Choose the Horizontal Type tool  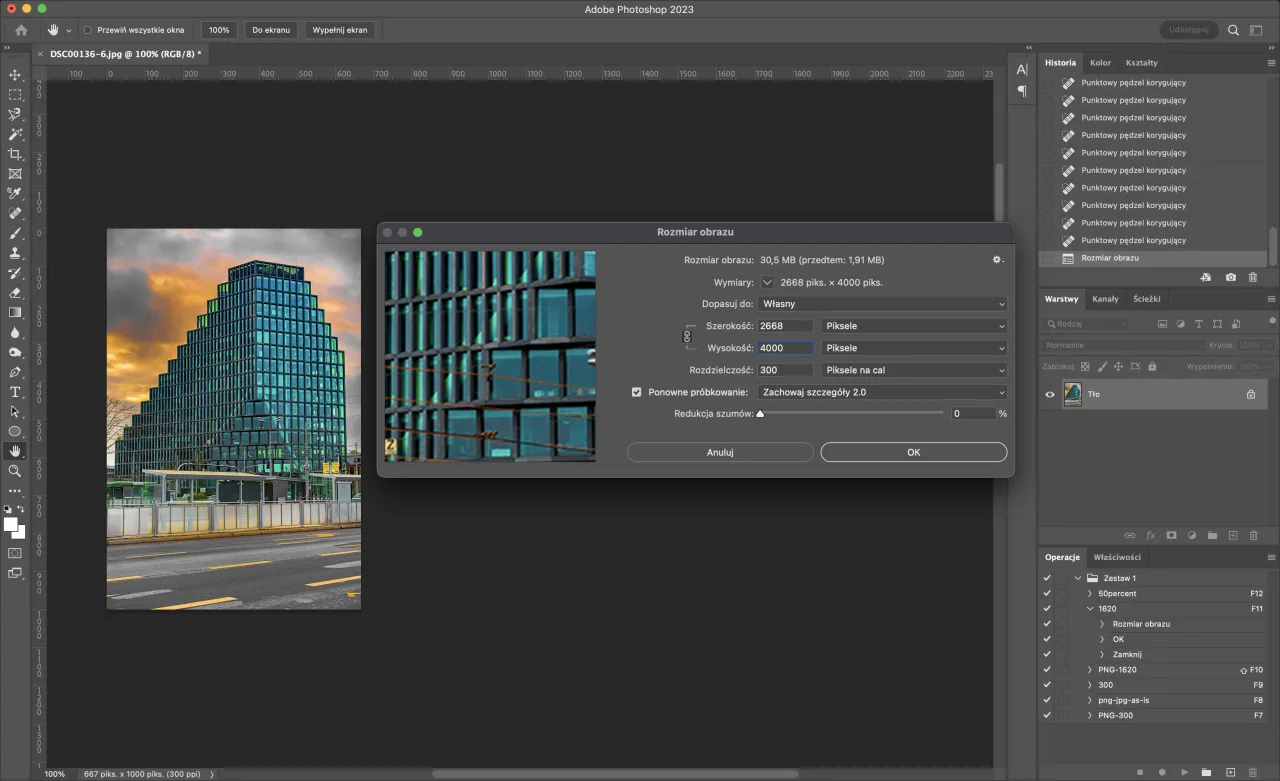15,391
